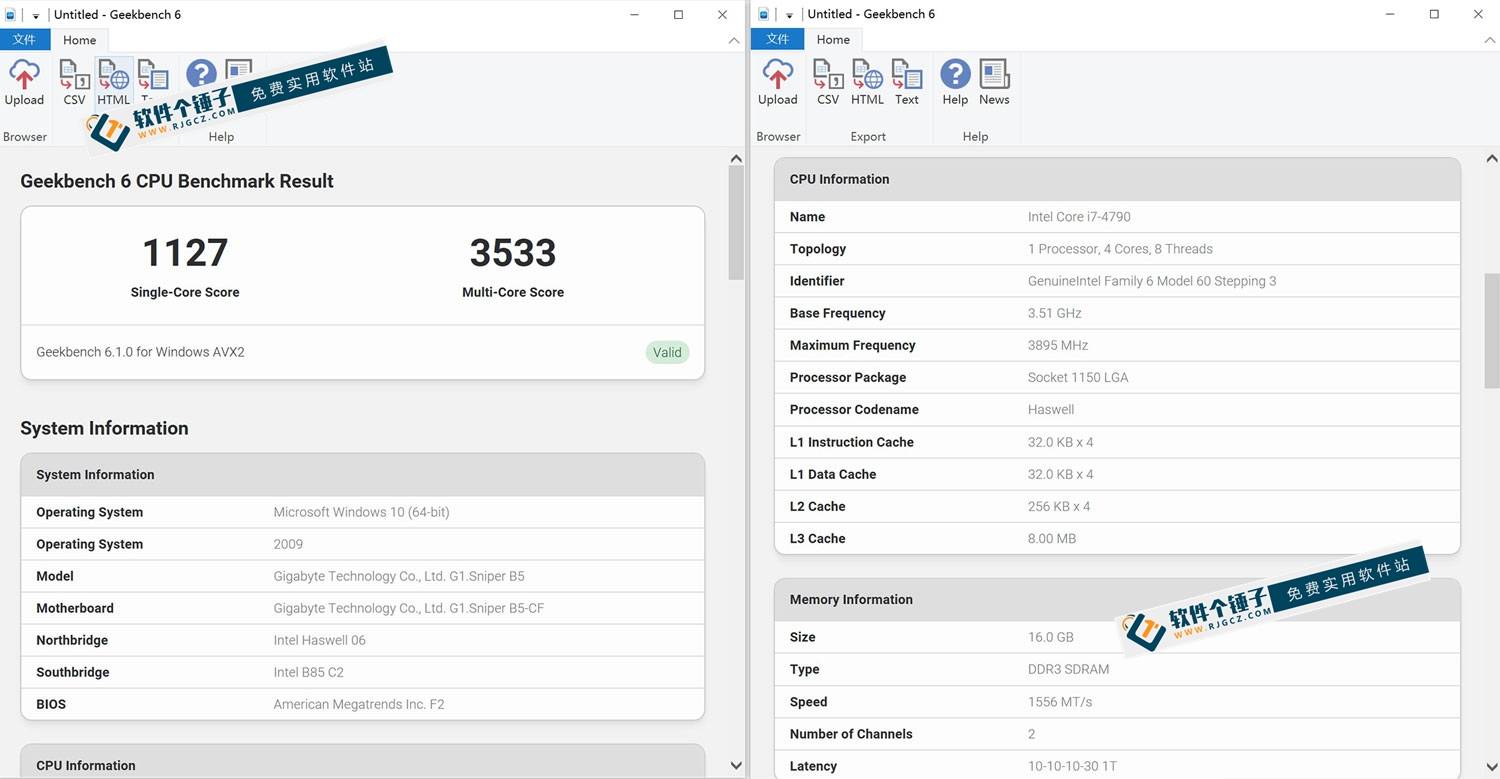Select 1 Processor, 4 Cores, 8 Threads
1500x779 pixels.
[x=1120, y=249]
